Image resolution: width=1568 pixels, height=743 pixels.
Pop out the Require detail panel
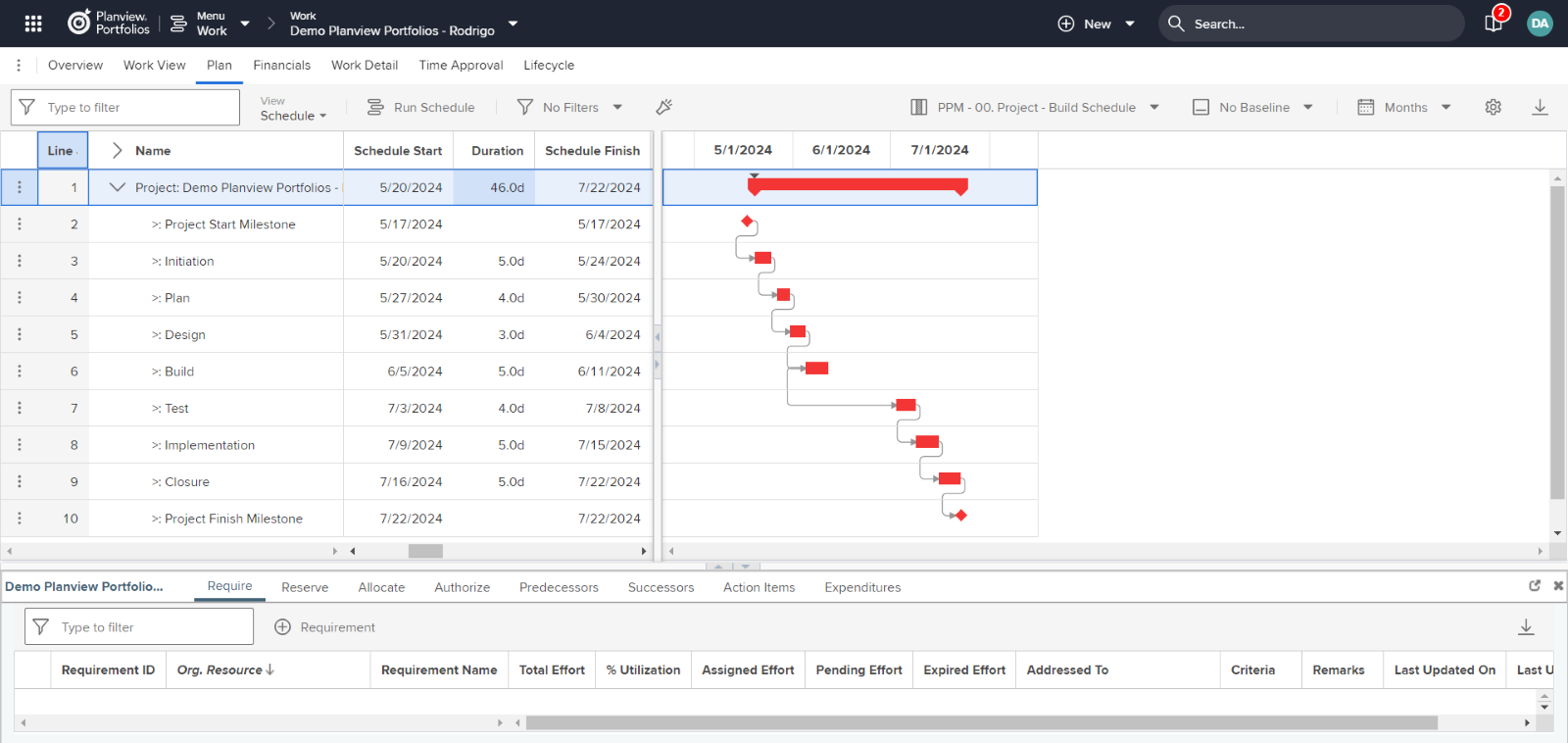[1535, 585]
